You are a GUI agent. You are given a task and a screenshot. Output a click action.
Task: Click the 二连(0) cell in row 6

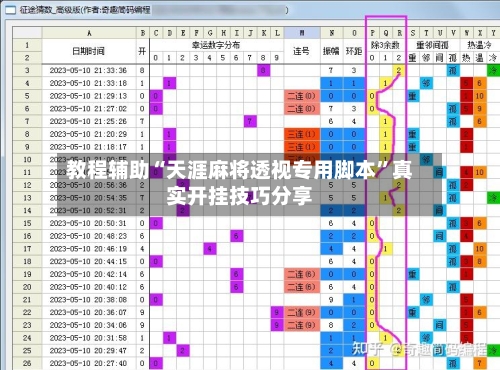(302, 109)
